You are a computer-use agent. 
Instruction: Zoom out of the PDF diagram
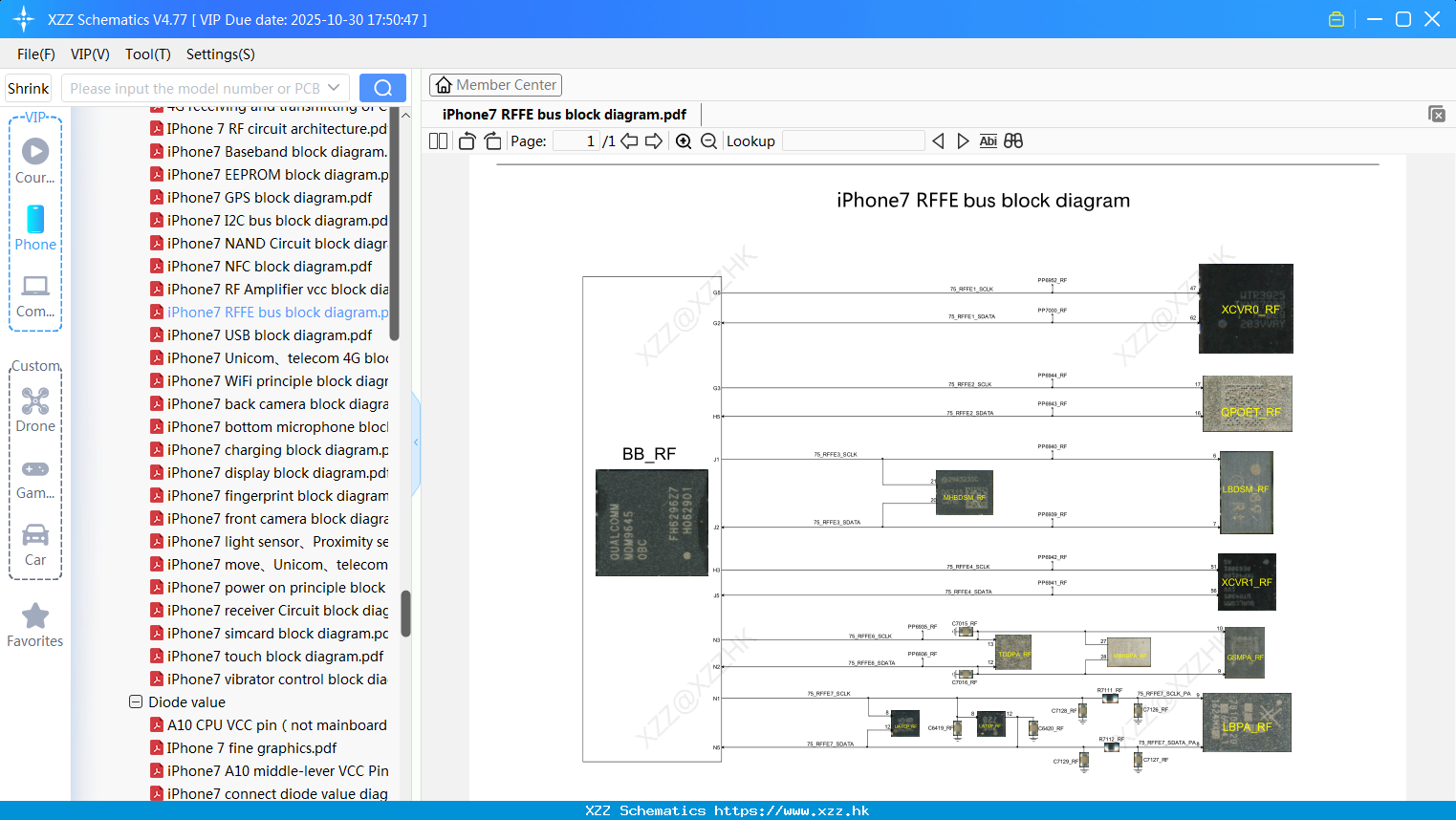[708, 141]
